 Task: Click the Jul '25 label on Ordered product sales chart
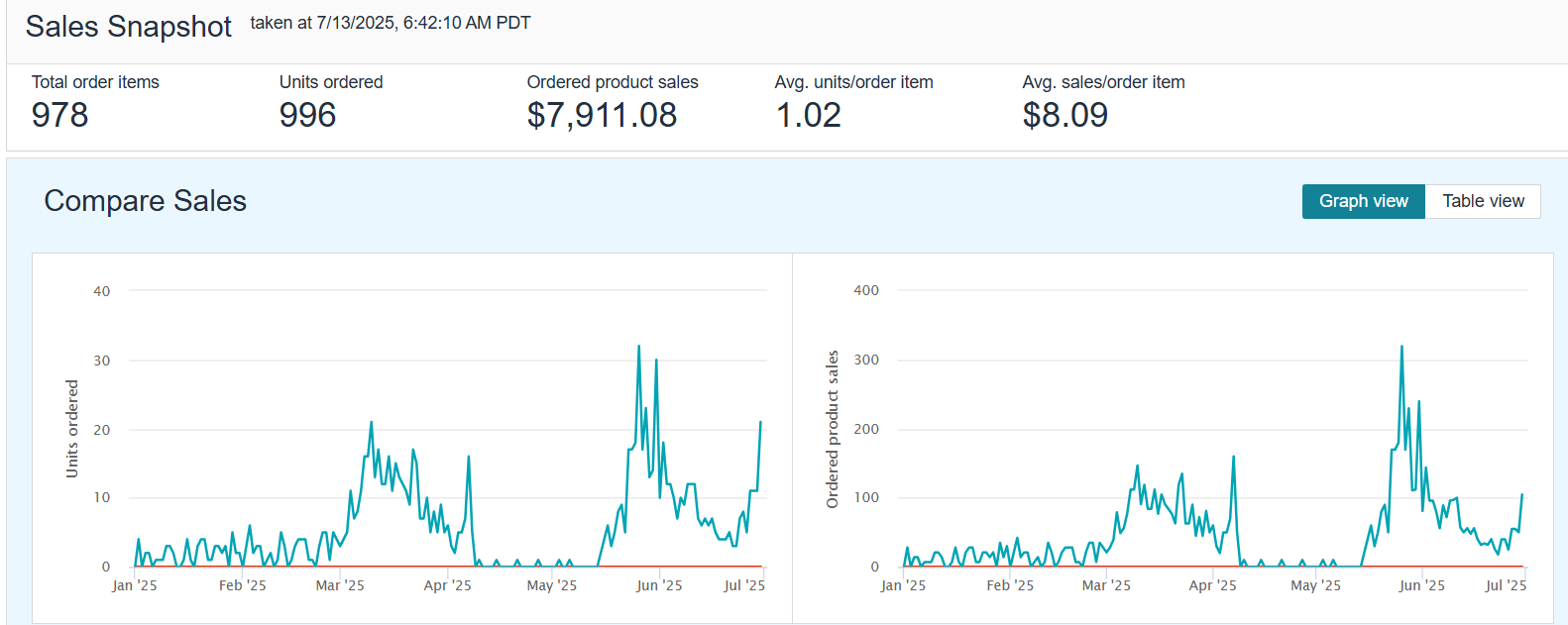pyautogui.click(x=1505, y=585)
